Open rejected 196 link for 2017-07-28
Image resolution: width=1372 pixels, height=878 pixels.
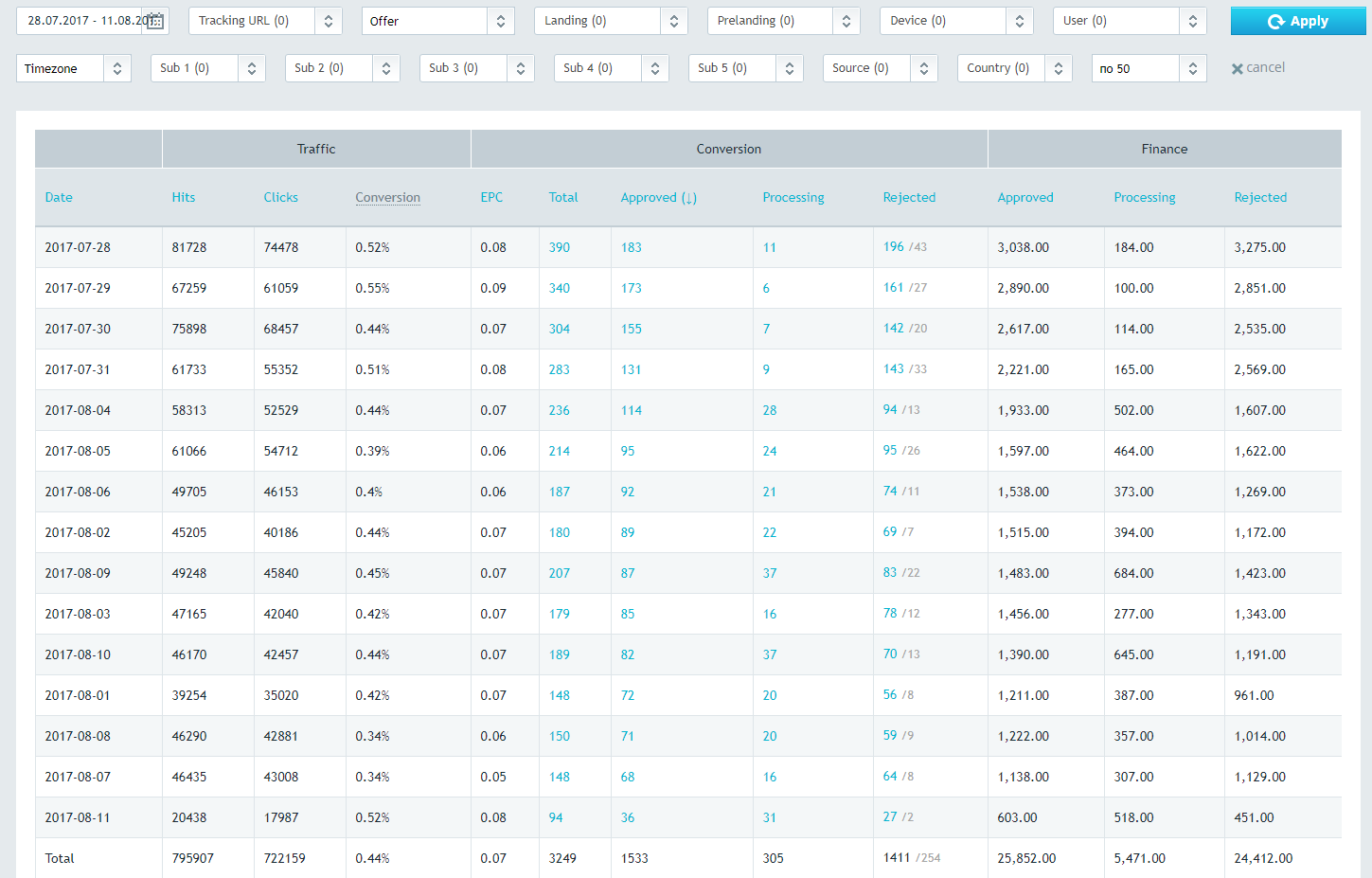pyautogui.click(x=894, y=246)
